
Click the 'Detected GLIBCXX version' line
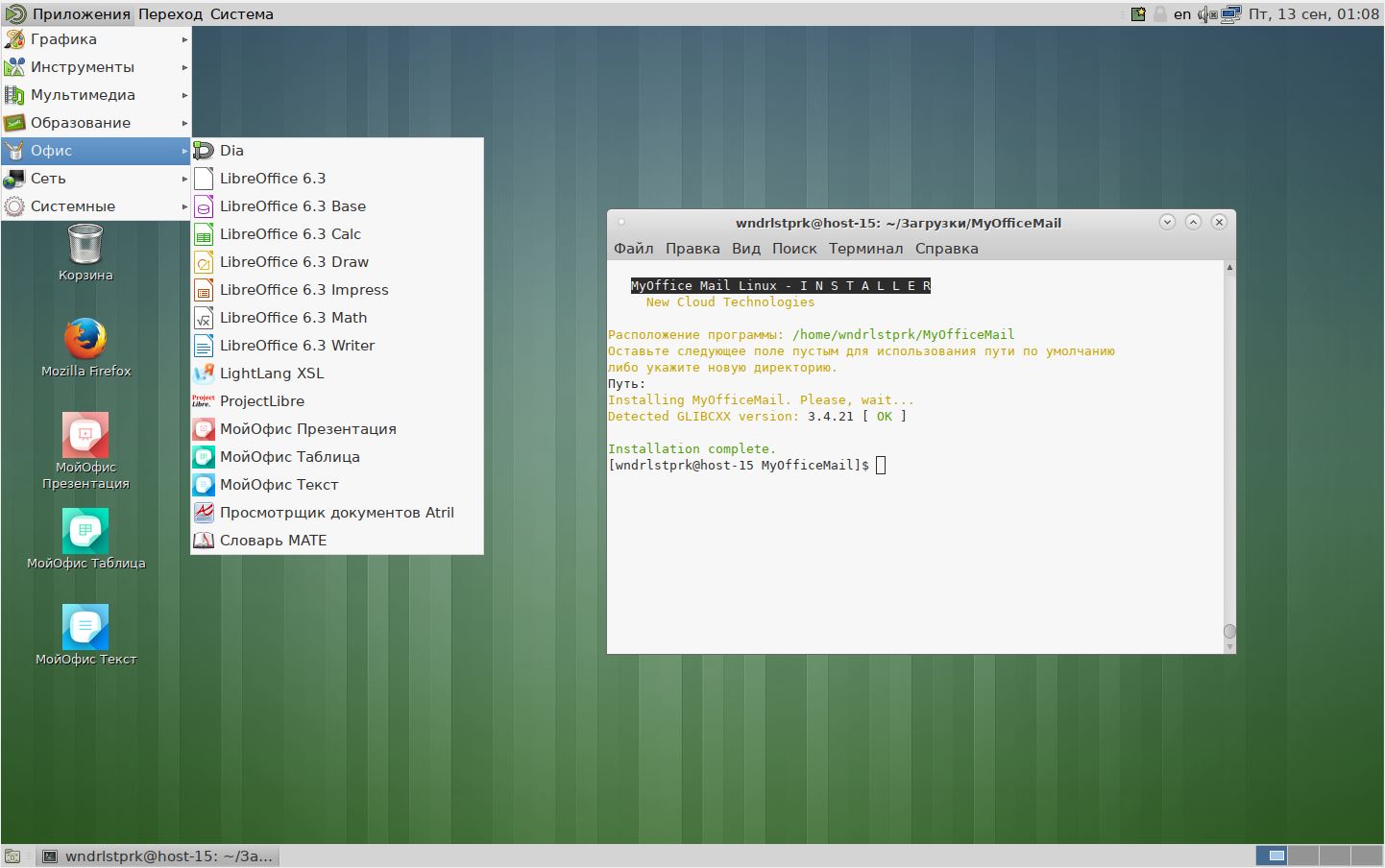click(757, 417)
